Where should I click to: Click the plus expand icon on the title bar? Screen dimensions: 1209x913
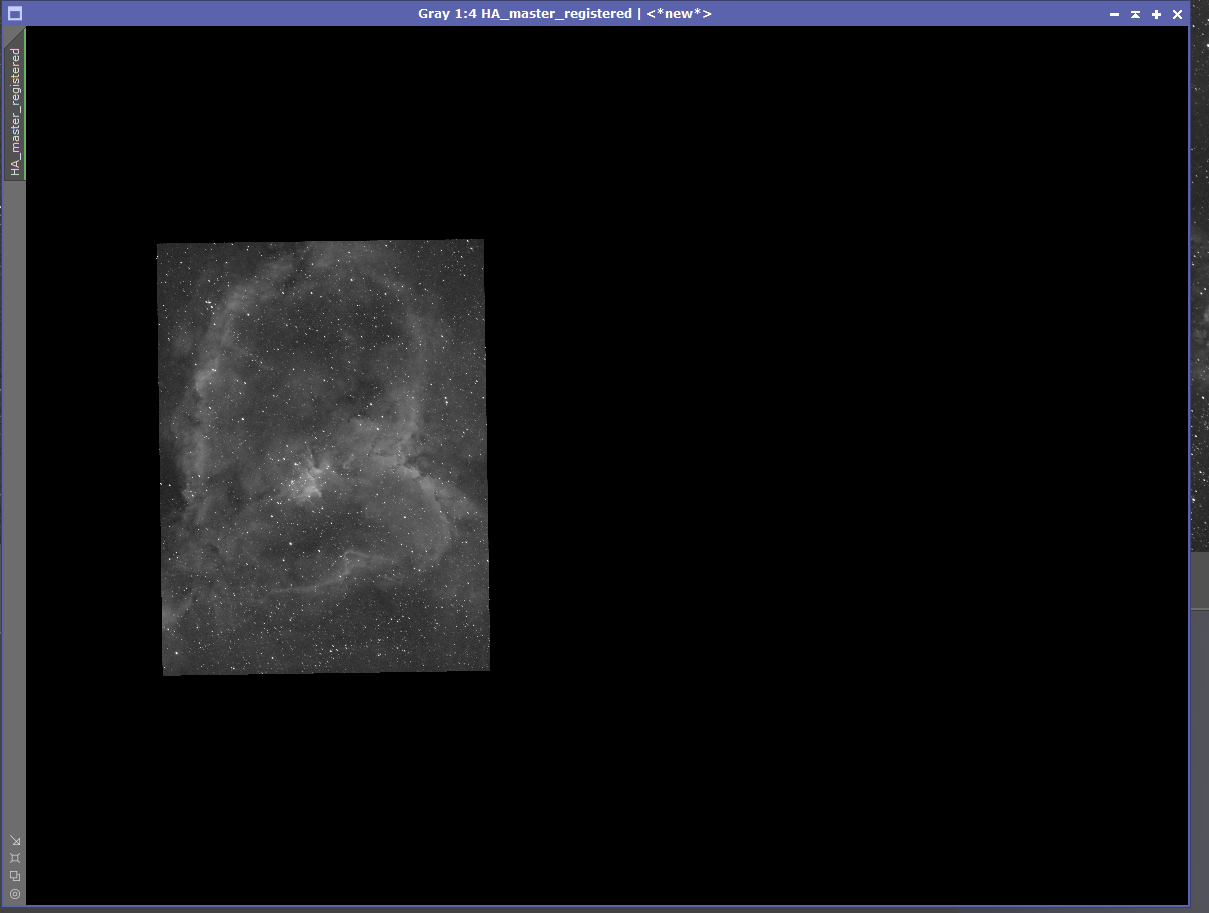pyautogui.click(x=1156, y=13)
